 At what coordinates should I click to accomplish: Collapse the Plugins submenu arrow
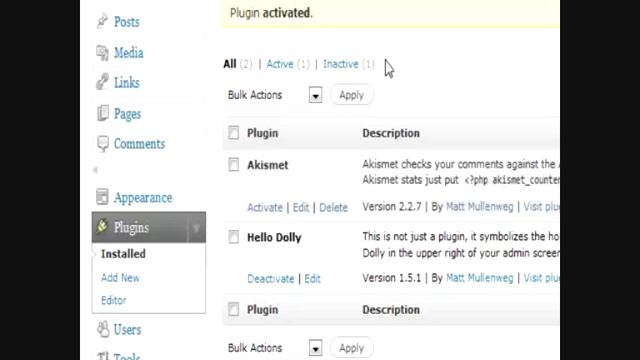pos(196,228)
